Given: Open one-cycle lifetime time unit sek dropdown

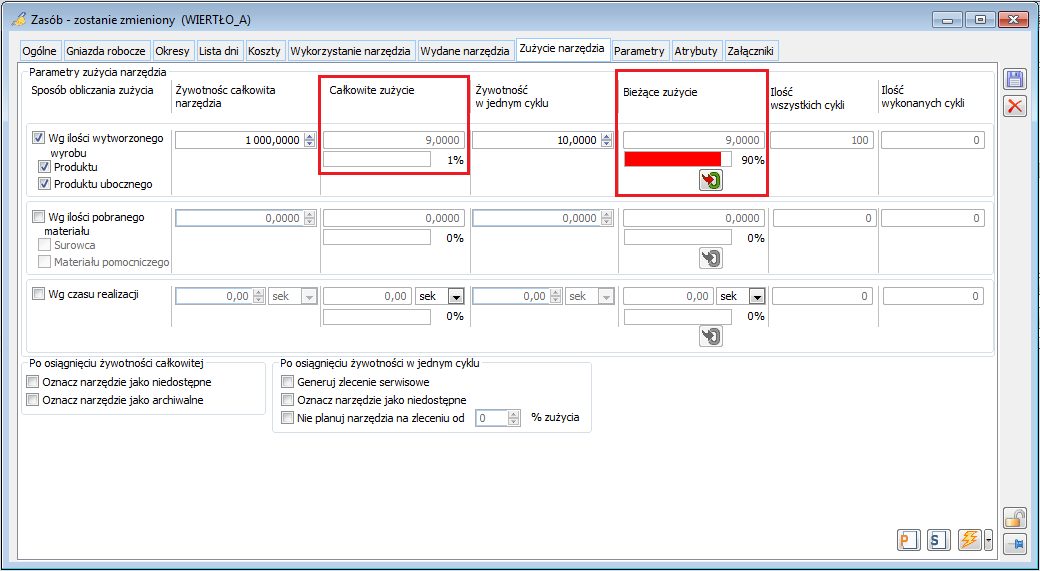Looking at the screenshot, I should tap(606, 296).
